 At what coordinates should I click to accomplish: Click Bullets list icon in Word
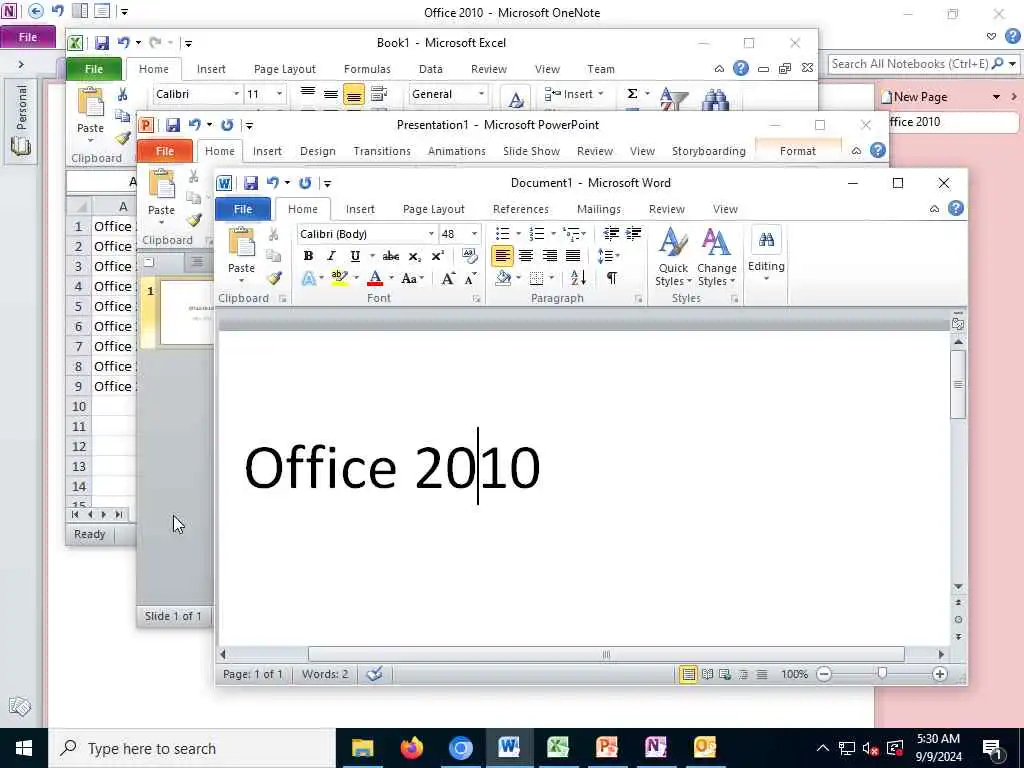pyautogui.click(x=502, y=234)
